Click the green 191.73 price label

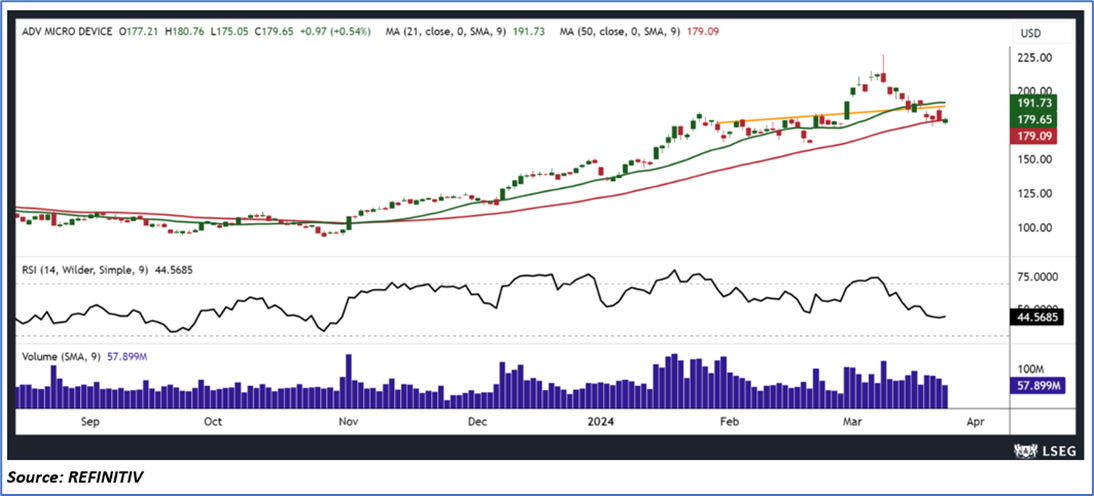coord(1034,102)
